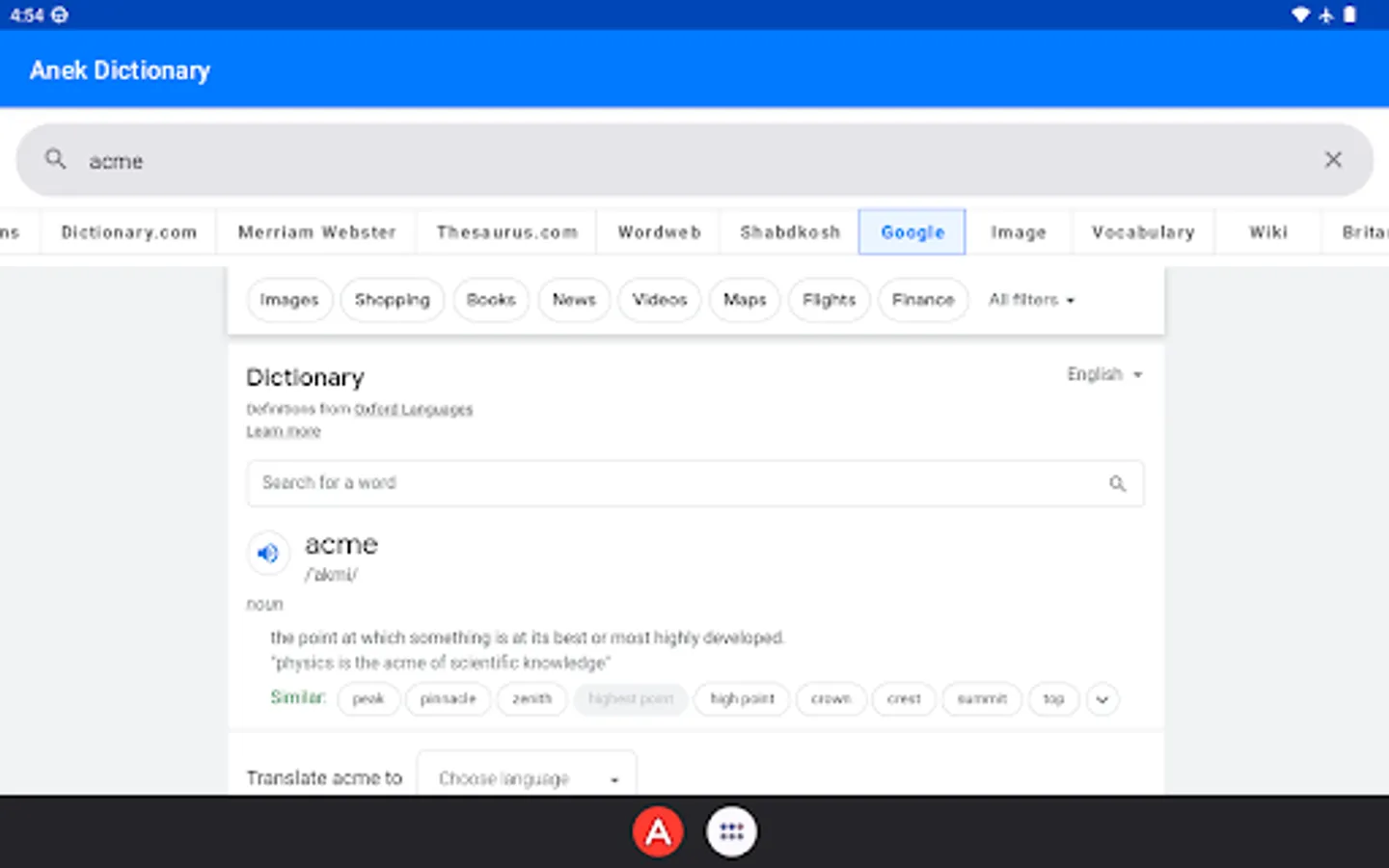
Task: Clear the acme search text
Action: tap(1333, 160)
